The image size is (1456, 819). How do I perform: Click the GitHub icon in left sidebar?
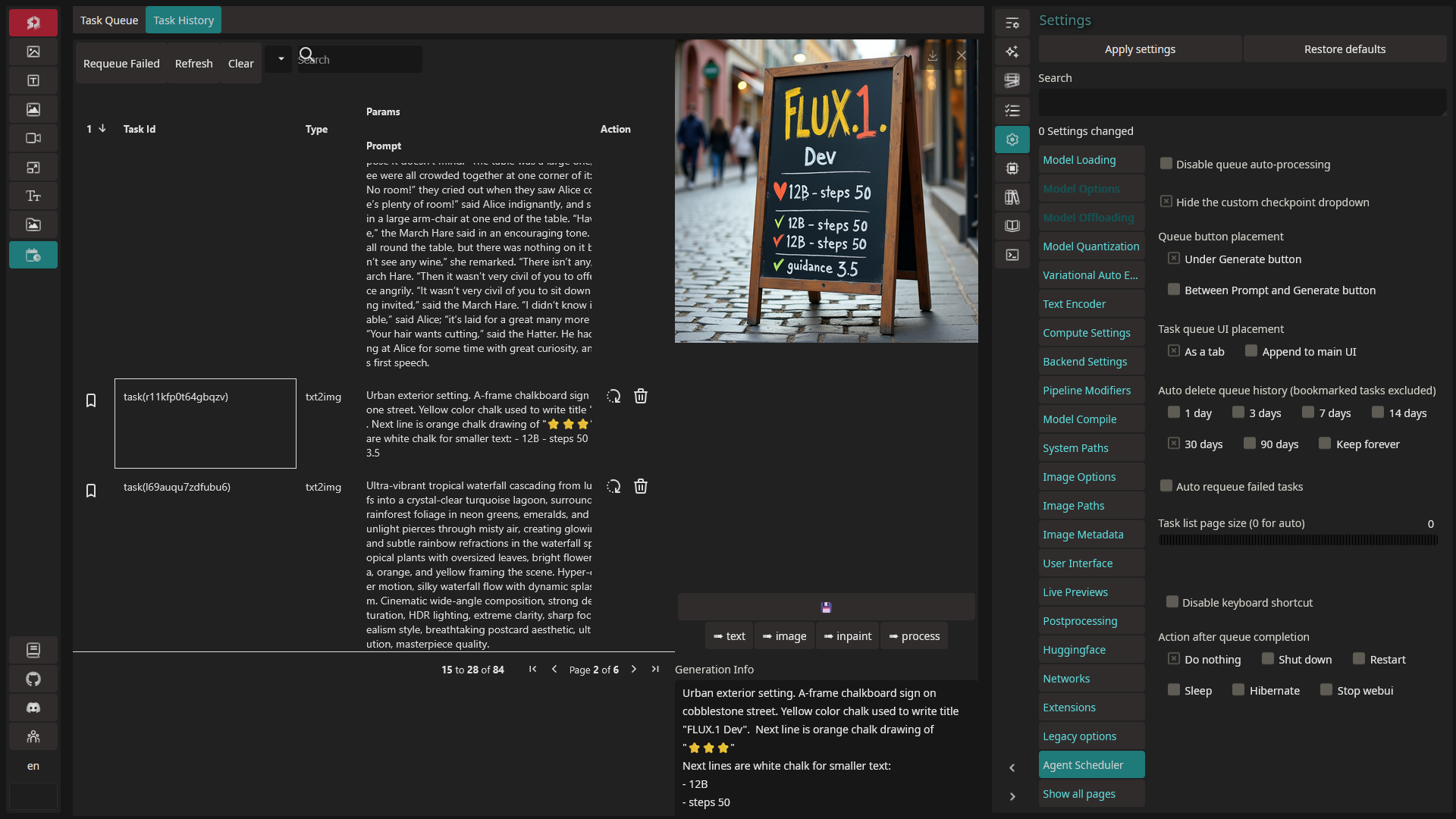coord(33,679)
